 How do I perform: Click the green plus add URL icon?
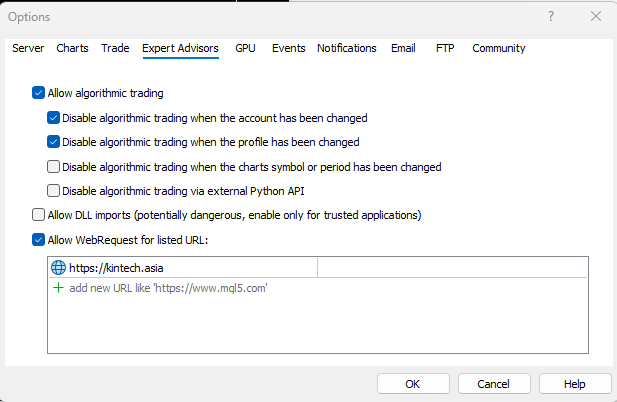[58, 288]
